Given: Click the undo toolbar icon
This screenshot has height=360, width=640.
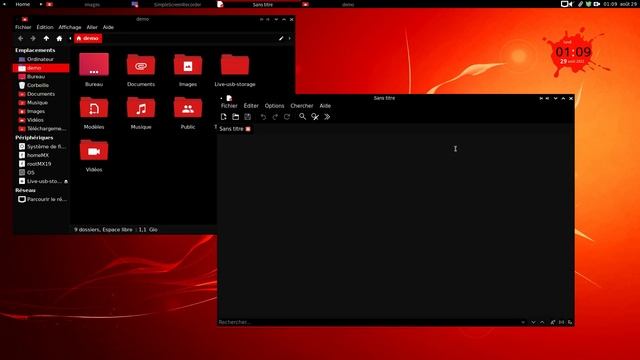Looking at the screenshot, I should (x=263, y=117).
